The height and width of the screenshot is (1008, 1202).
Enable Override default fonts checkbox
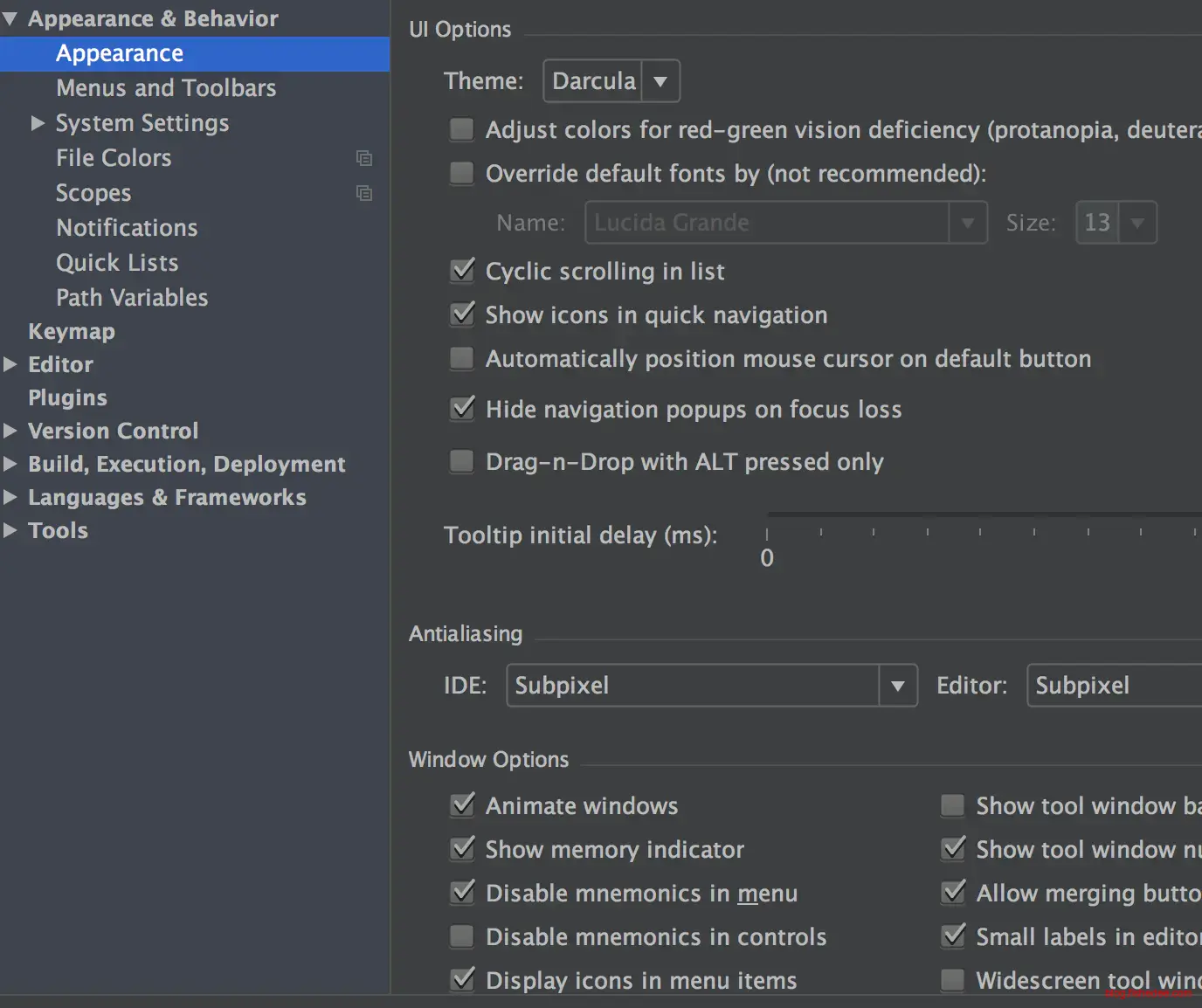[462, 174]
